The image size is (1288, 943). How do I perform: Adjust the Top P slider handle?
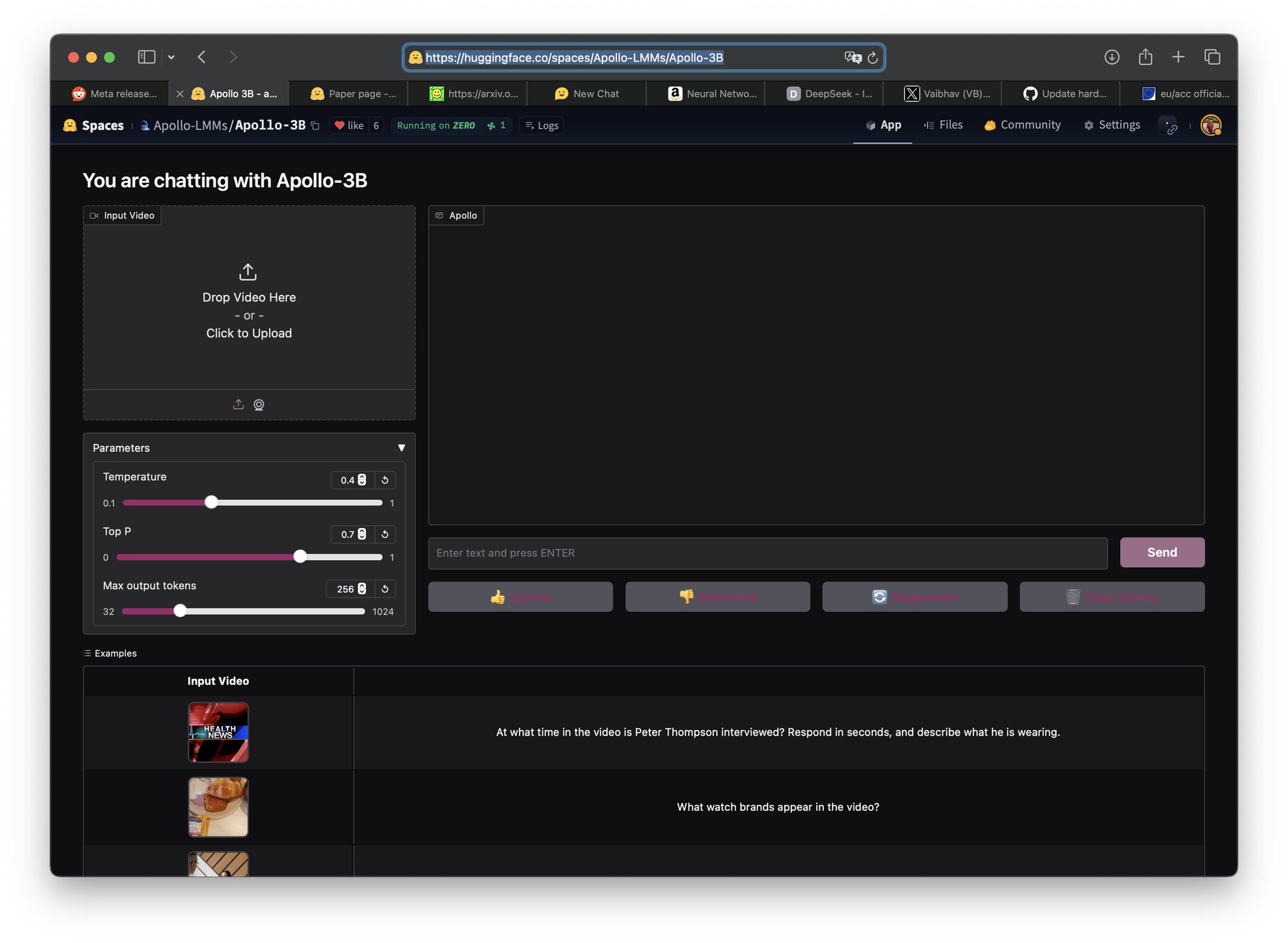(300, 556)
